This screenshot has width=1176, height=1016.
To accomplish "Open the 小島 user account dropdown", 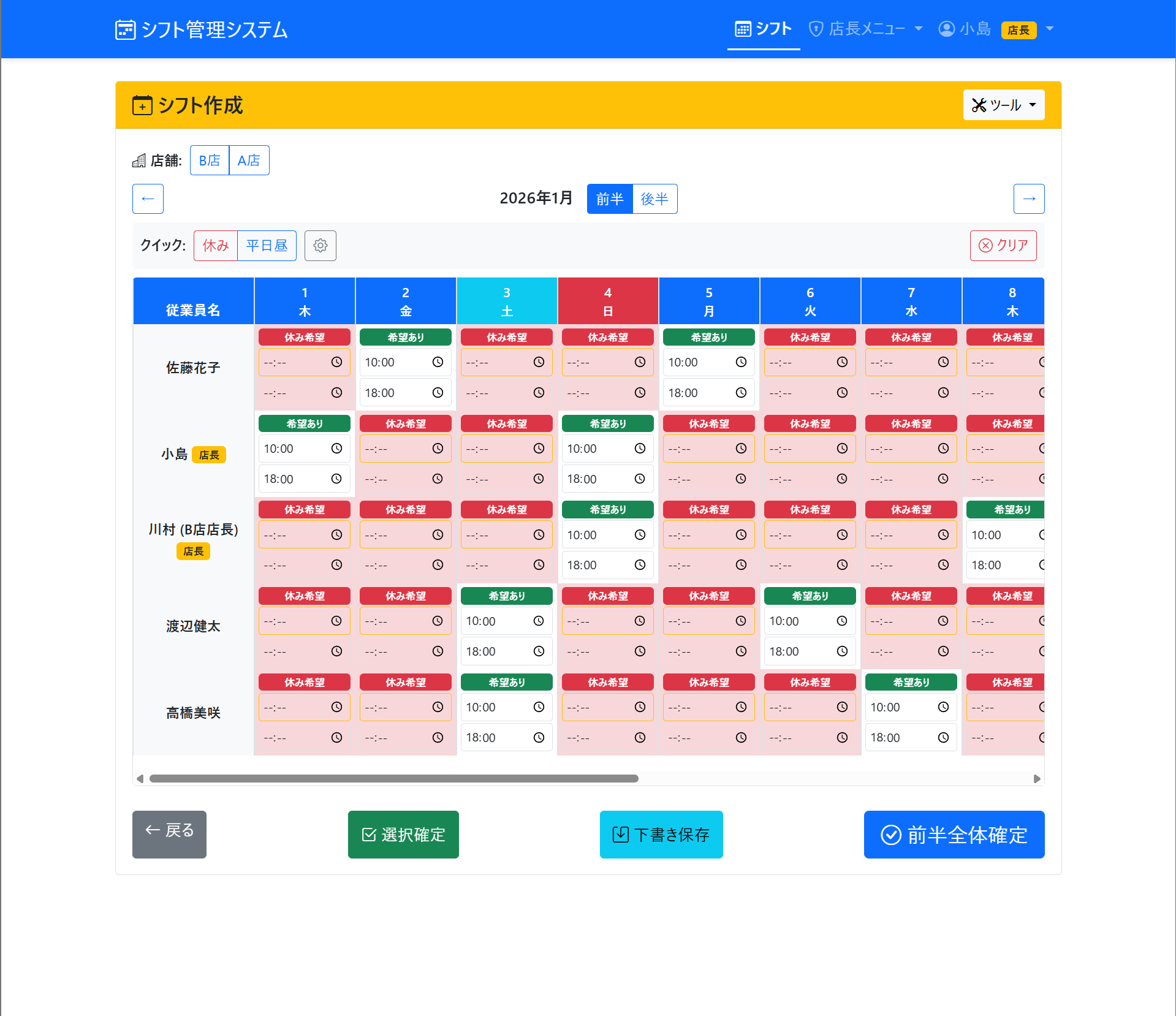I will point(995,29).
